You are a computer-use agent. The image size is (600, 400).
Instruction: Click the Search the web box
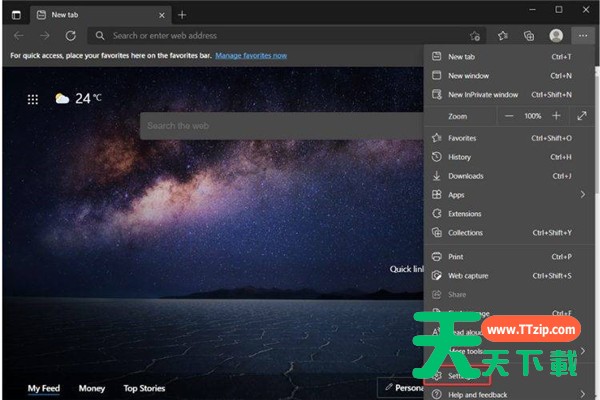pos(282,126)
